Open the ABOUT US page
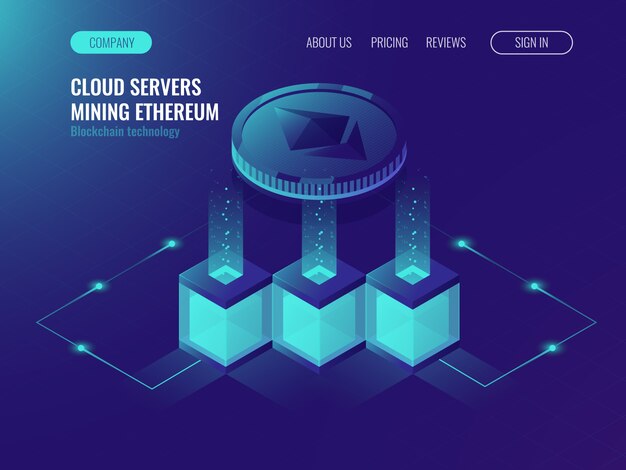Image resolution: width=626 pixels, height=470 pixels. pos(329,42)
